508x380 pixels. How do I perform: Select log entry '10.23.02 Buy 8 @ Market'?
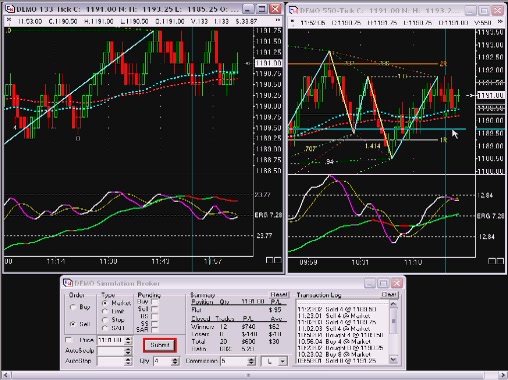pos(334,354)
